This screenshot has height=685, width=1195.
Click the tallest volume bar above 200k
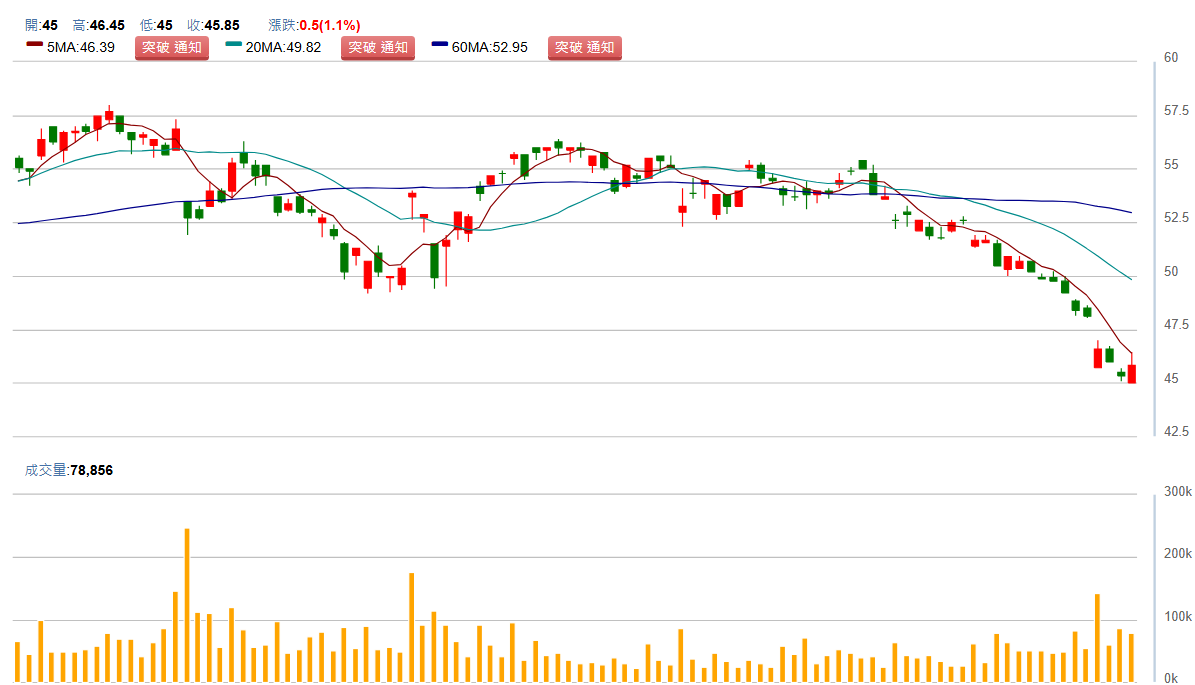point(187,605)
